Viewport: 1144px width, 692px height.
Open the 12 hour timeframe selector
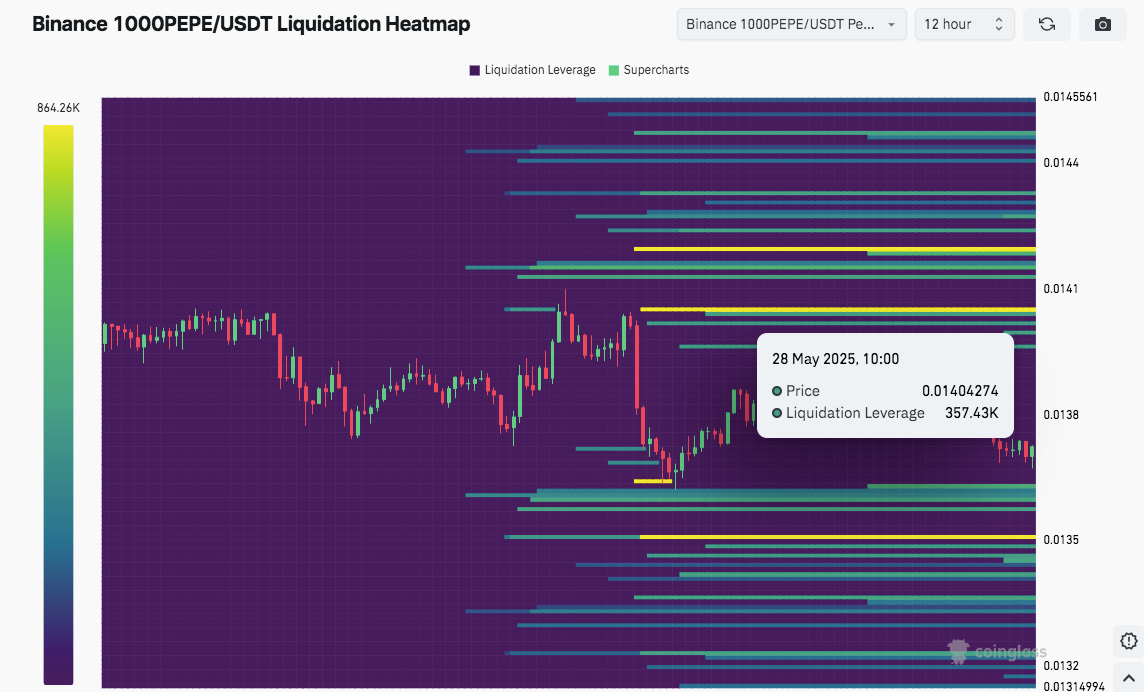965,24
